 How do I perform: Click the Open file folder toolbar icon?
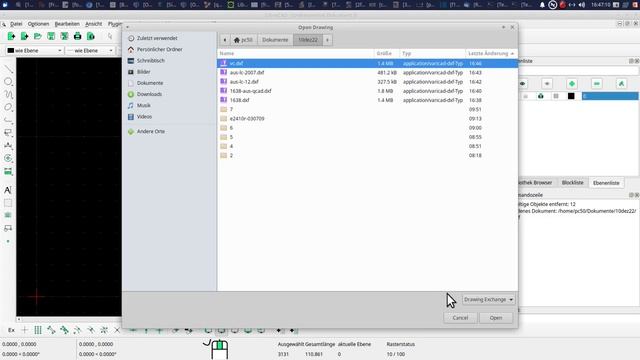click(x=38, y=36)
